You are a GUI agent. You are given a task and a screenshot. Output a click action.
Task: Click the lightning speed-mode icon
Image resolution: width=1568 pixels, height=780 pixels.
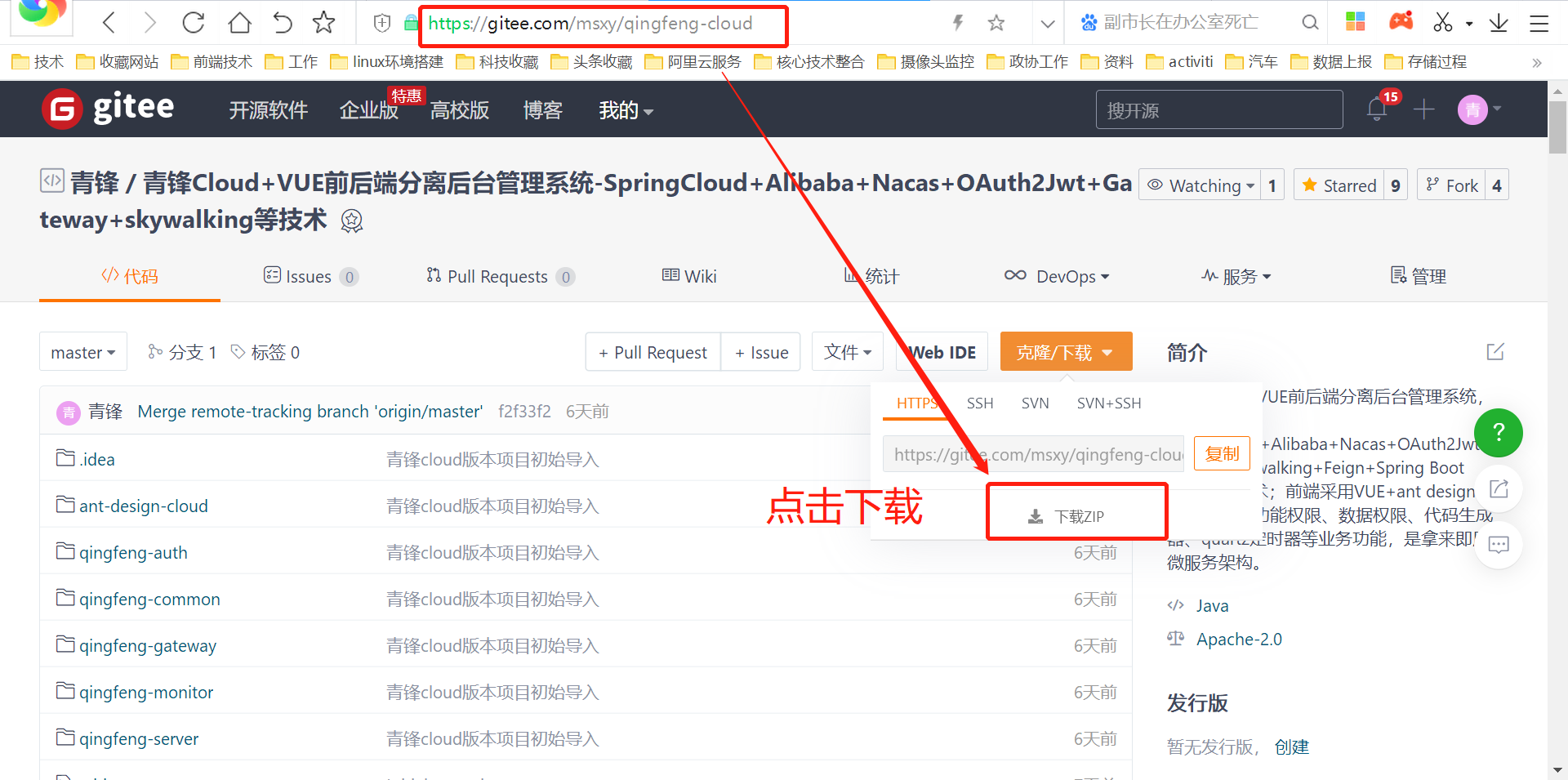tap(958, 23)
